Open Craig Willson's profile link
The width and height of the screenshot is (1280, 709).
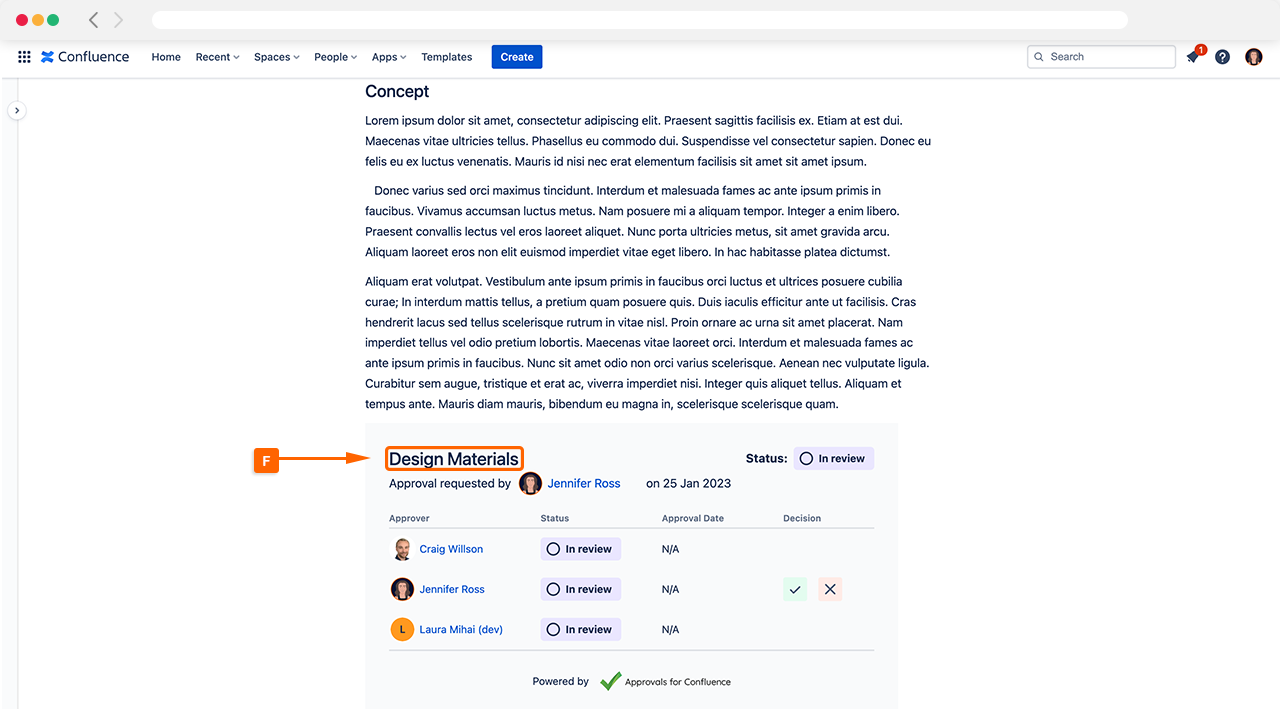click(x=451, y=549)
